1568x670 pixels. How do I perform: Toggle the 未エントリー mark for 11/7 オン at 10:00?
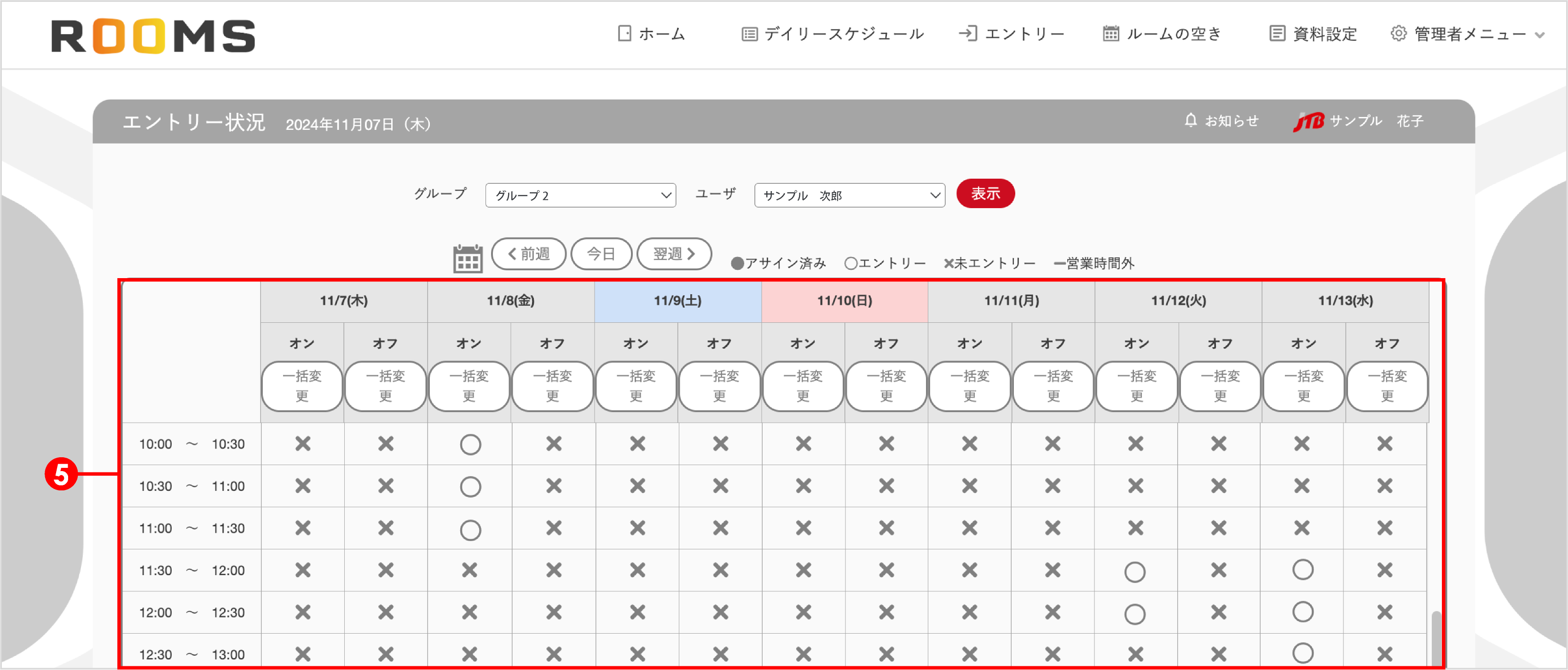301,444
